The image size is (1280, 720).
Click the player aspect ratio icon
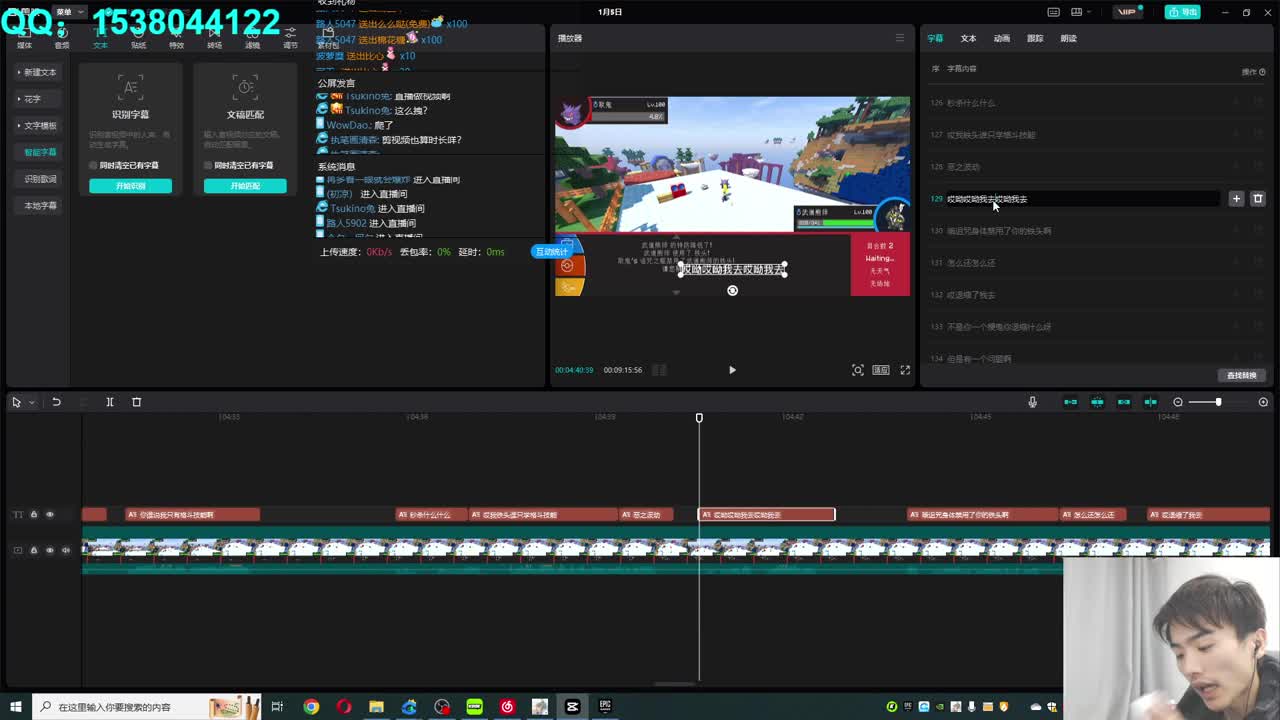pyautogui.click(x=881, y=370)
